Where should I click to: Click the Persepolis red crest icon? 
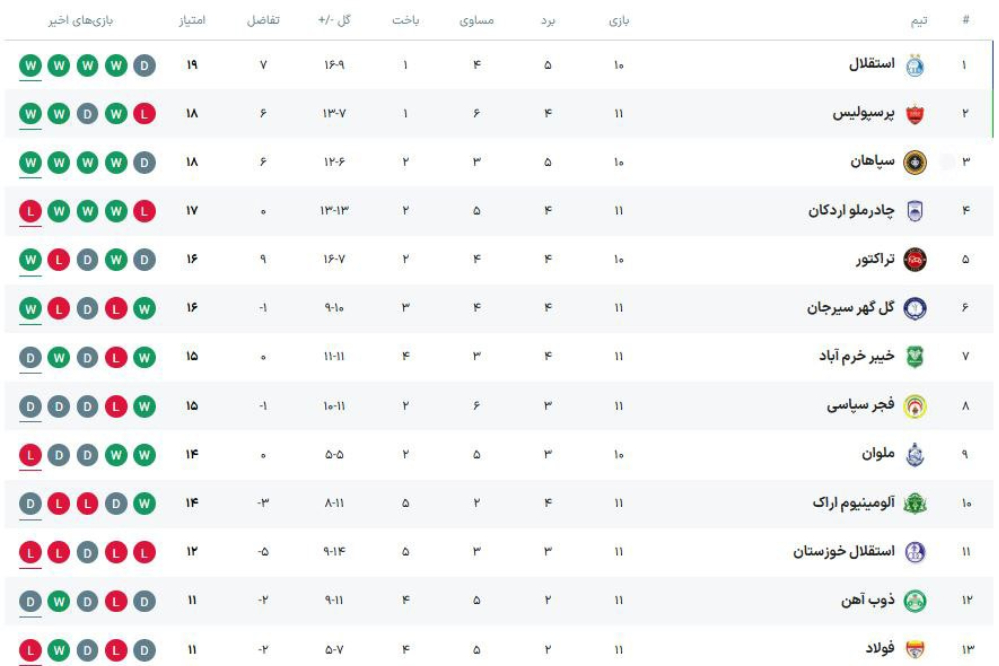click(911, 114)
